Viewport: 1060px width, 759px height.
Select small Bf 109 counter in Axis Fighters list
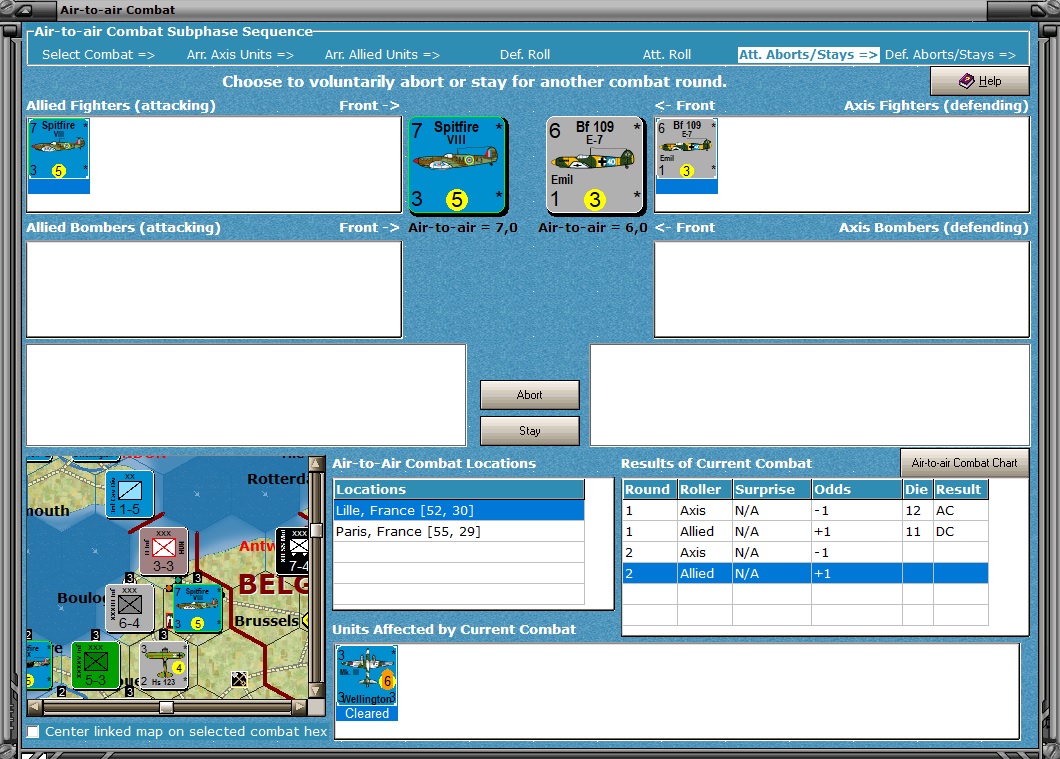[686, 155]
